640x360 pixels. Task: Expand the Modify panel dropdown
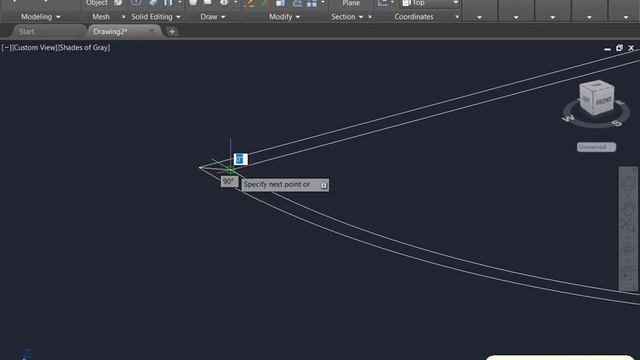click(x=284, y=17)
